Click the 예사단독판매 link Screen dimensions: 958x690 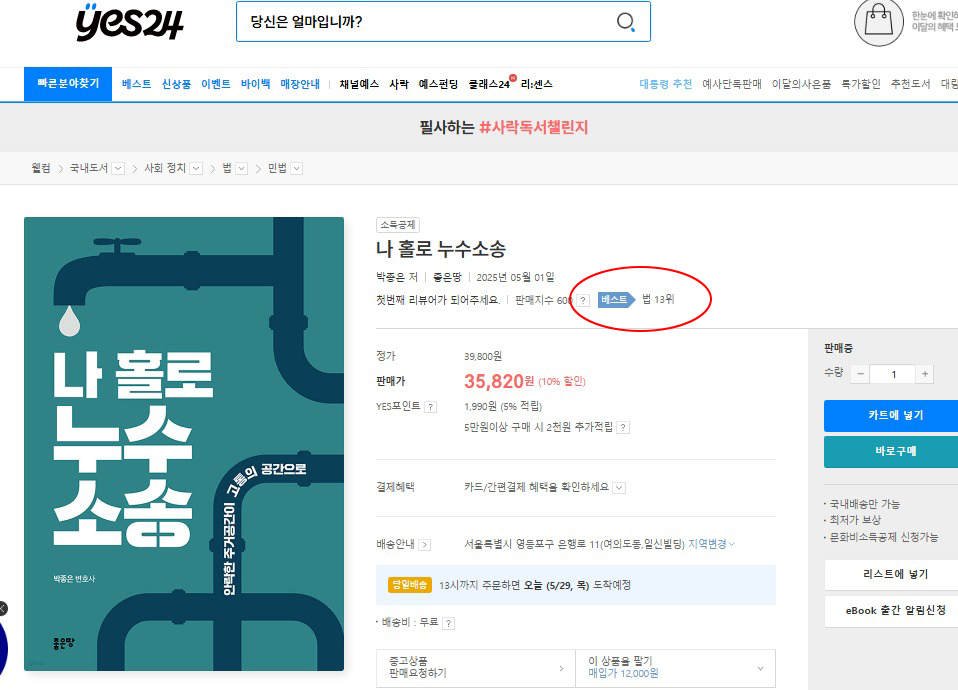pos(732,84)
